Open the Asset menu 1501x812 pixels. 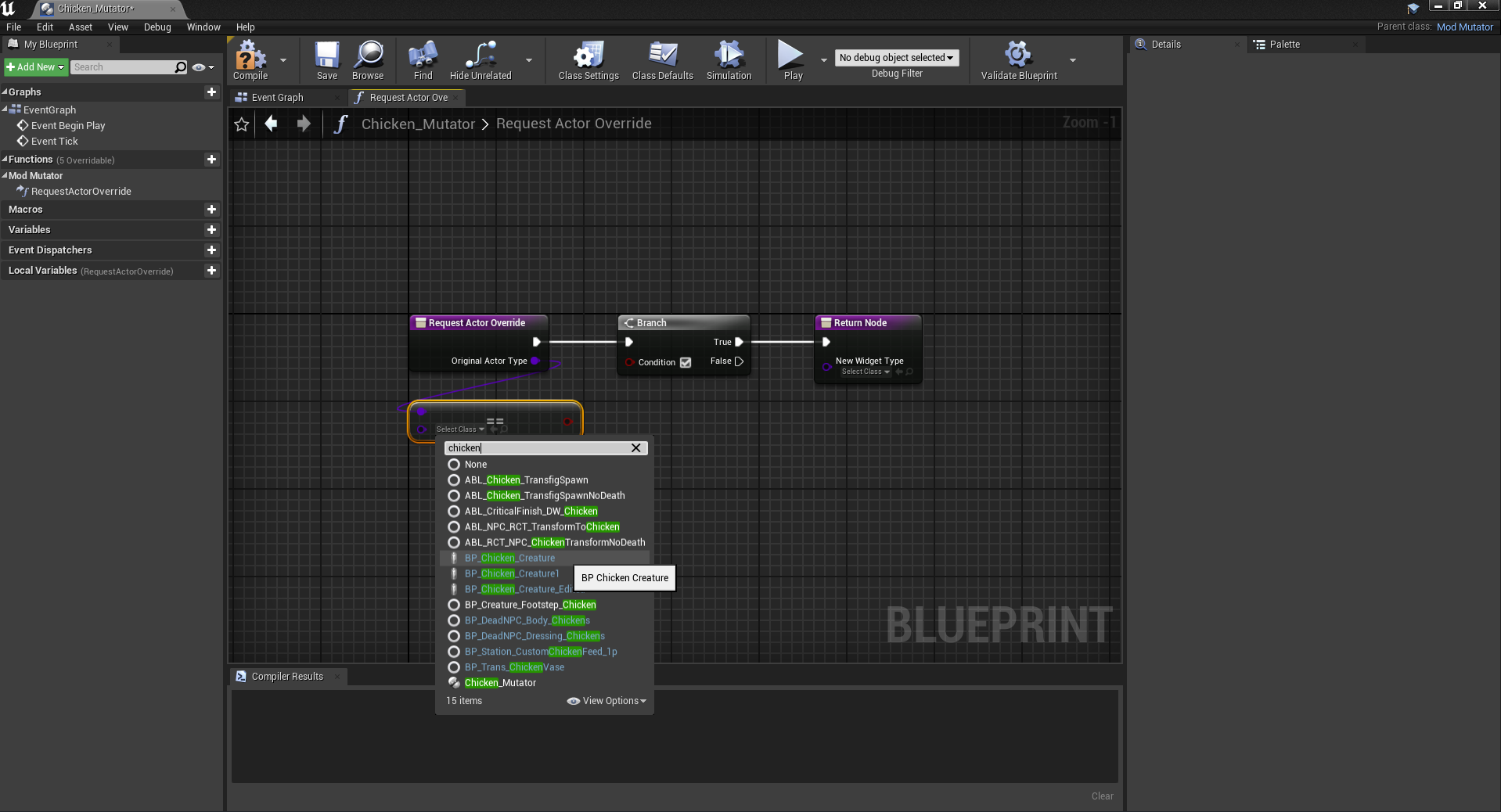(x=81, y=27)
